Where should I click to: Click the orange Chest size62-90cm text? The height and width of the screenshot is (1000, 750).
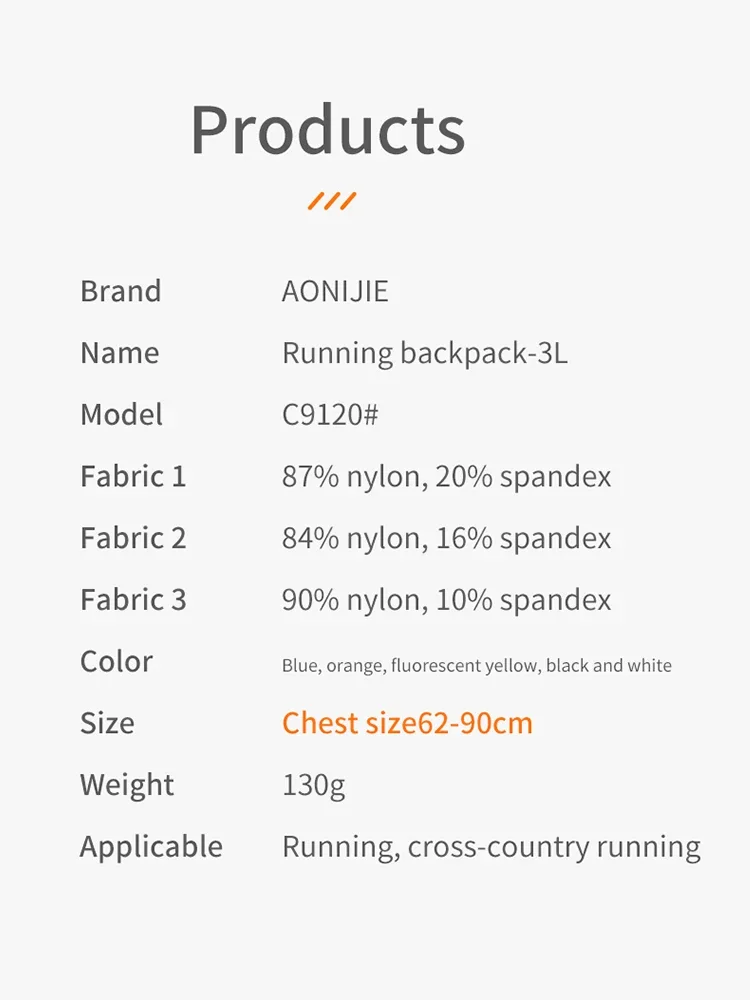pos(407,723)
